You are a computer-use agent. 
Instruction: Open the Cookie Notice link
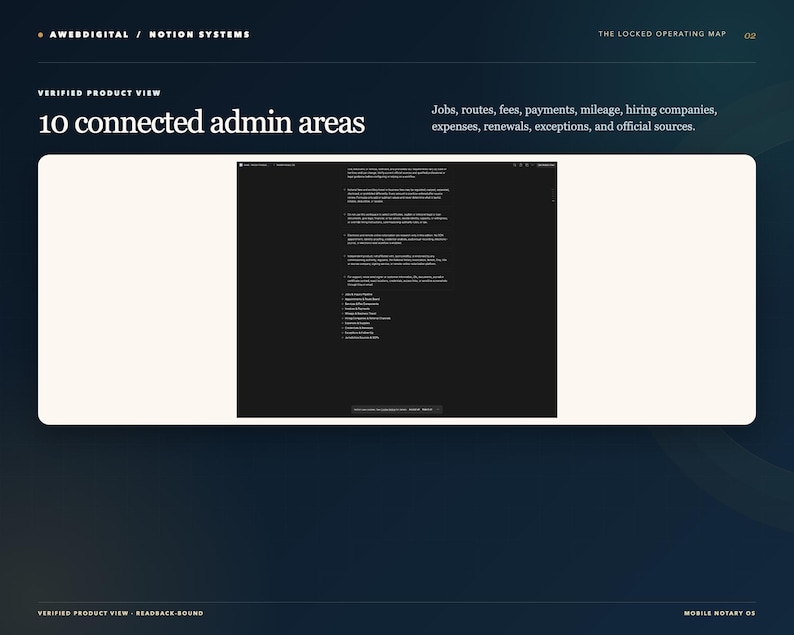[x=388, y=410]
